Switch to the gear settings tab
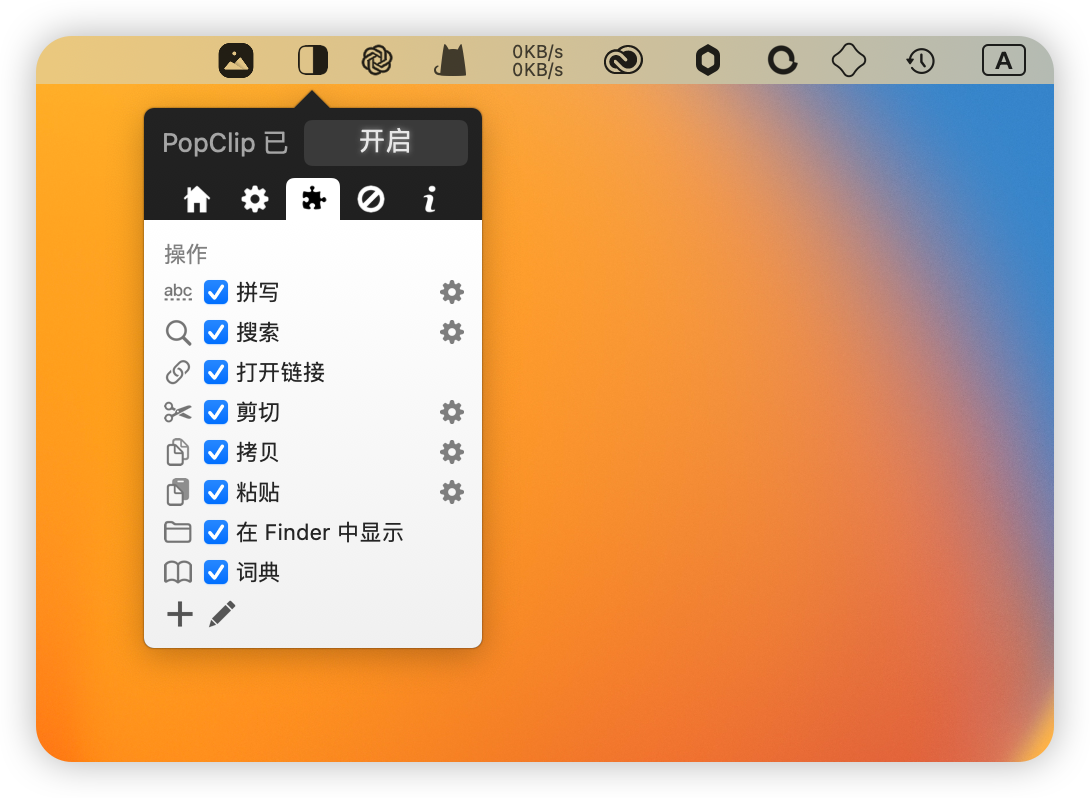Image resolution: width=1090 pixels, height=798 pixels. [x=255, y=200]
